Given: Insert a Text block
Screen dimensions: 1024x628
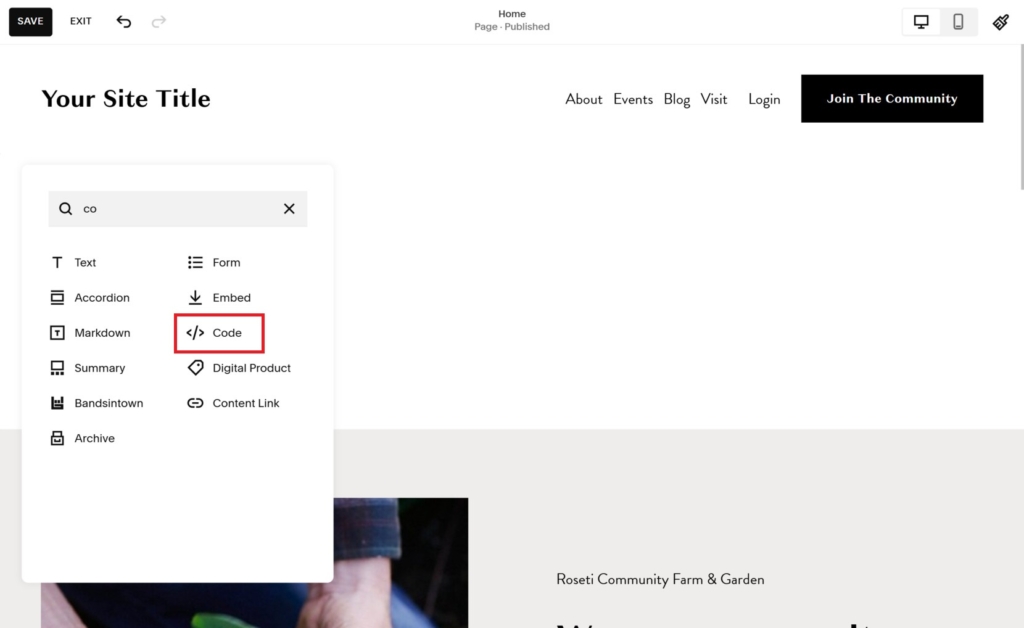Looking at the screenshot, I should tap(85, 262).
